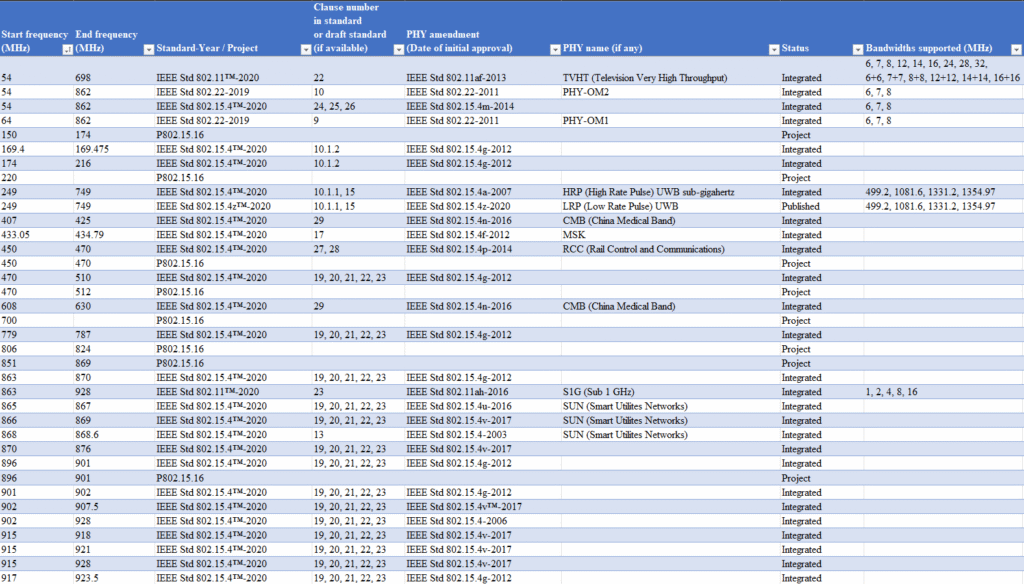Click the IEEE Std 802.15.4-2006 amendment cell
1024x584 pixels.
[455, 521]
